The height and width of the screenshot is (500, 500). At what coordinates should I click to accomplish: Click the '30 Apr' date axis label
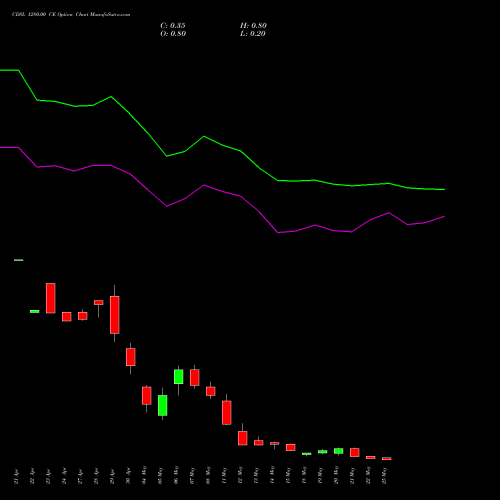tap(129, 476)
